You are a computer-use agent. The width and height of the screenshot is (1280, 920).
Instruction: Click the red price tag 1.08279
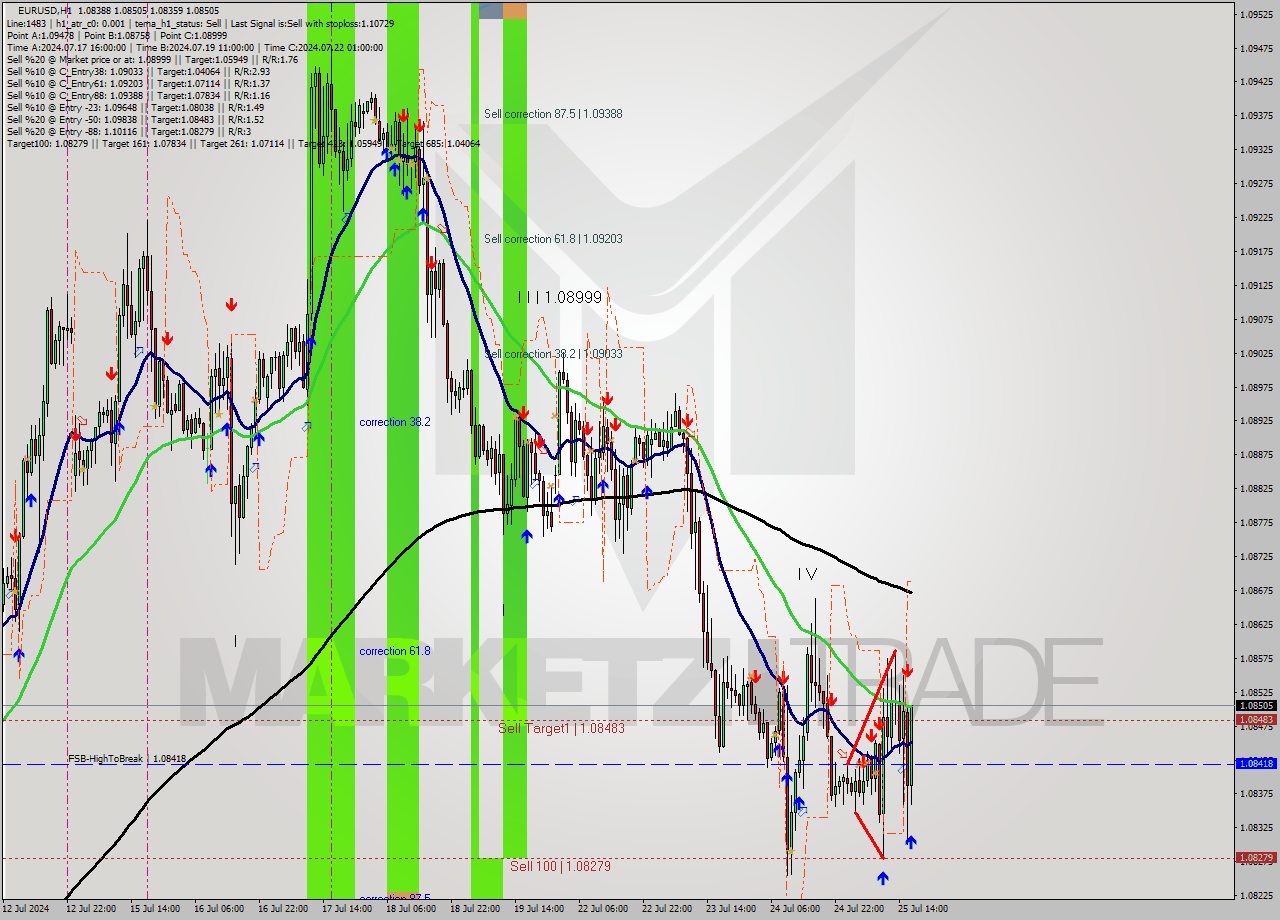click(1256, 858)
